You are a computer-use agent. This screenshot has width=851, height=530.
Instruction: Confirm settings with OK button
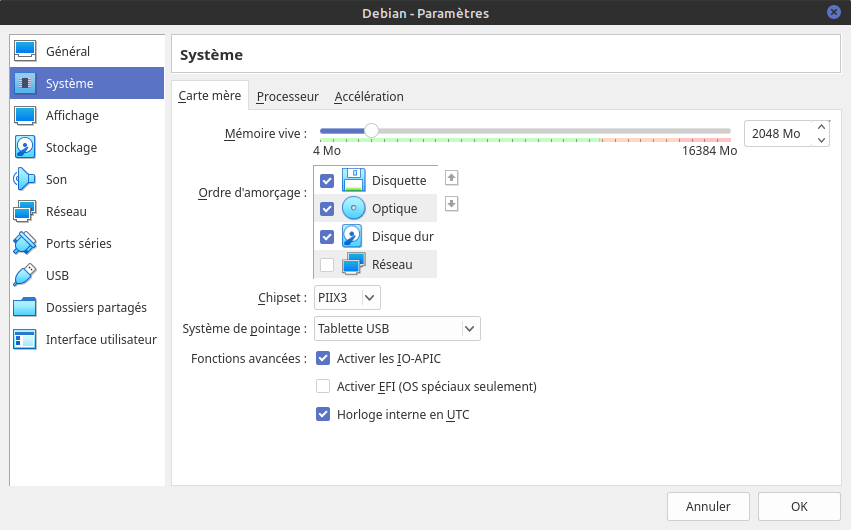pyautogui.click(x=799, y=506)
